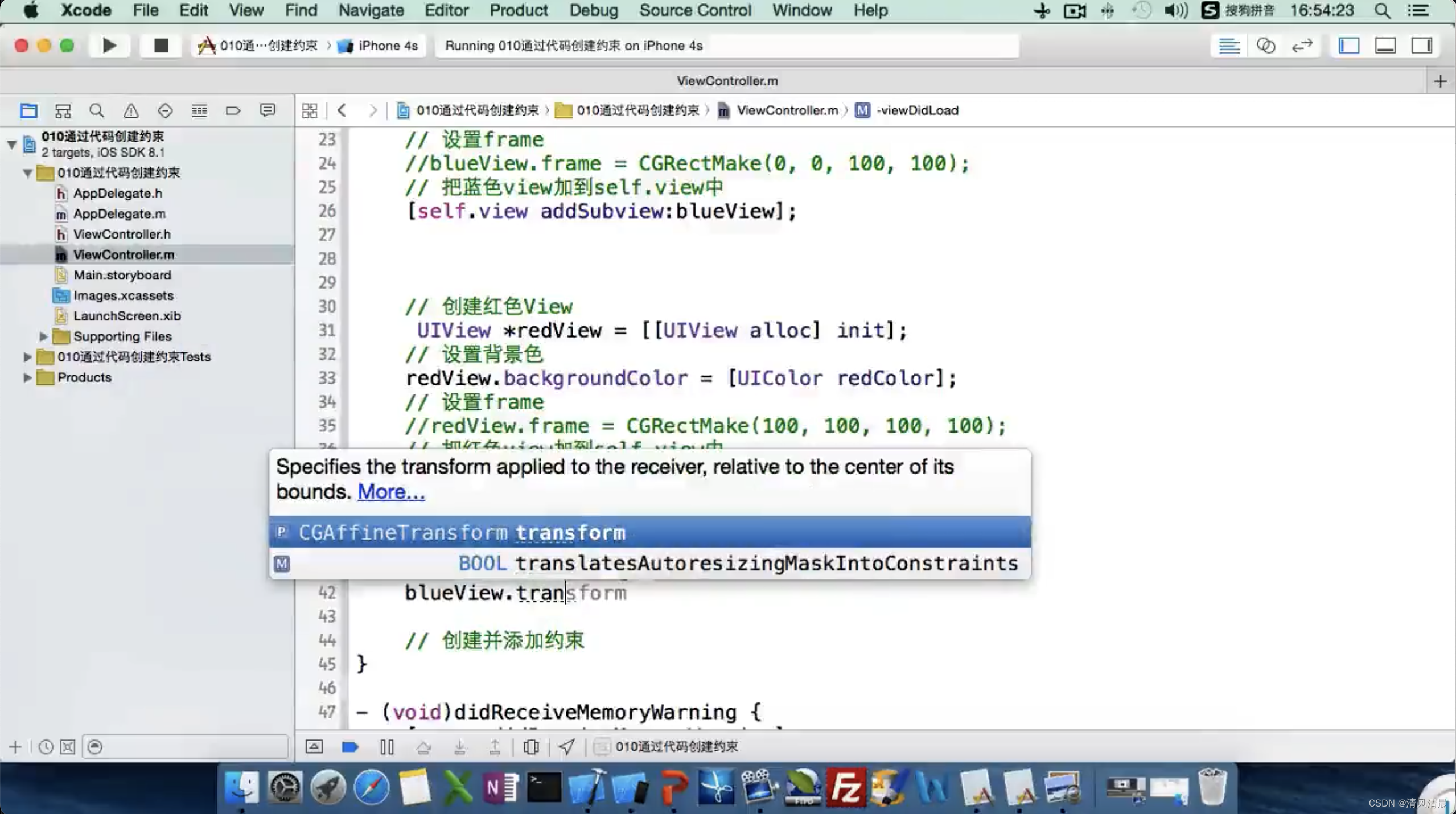This screenshot has height=814, width=1456.
Task: Select ViewController.m in file navigator
Action: click(124, 254)
